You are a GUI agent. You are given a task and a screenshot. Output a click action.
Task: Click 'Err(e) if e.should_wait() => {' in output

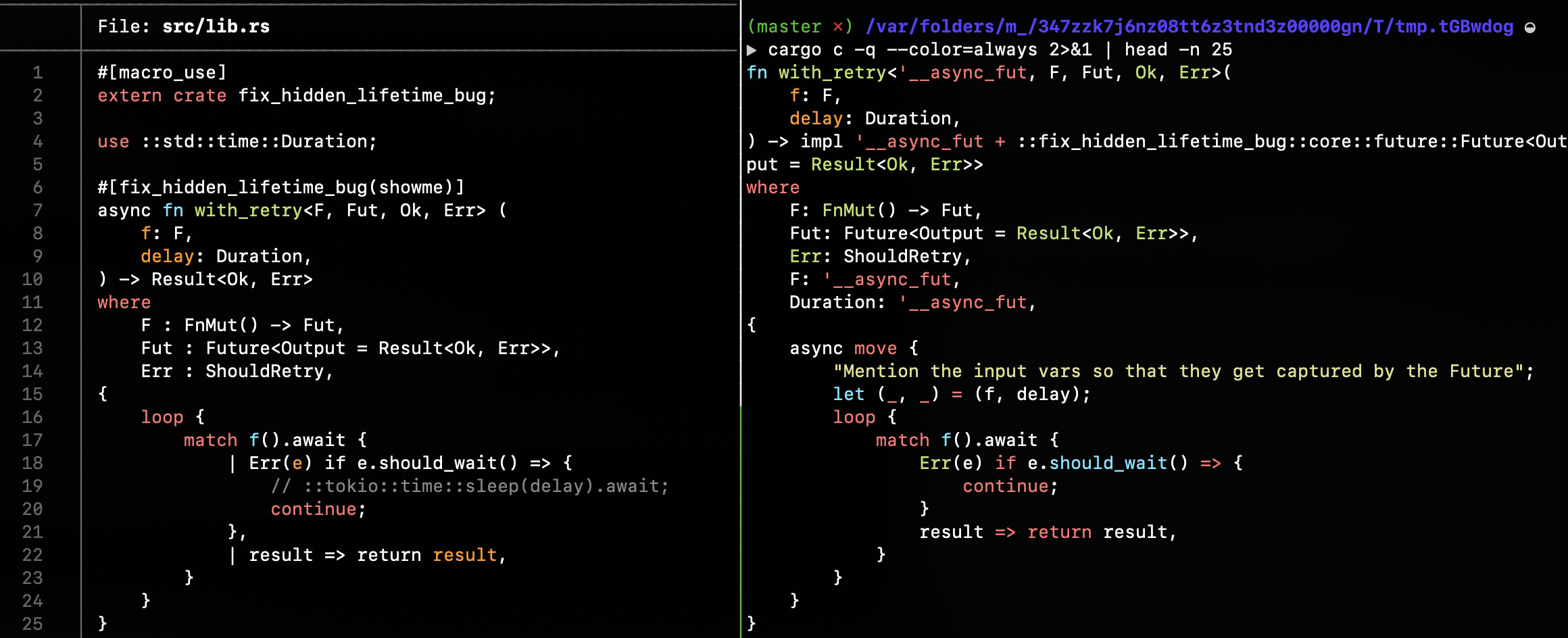[x=1081, y=463]
